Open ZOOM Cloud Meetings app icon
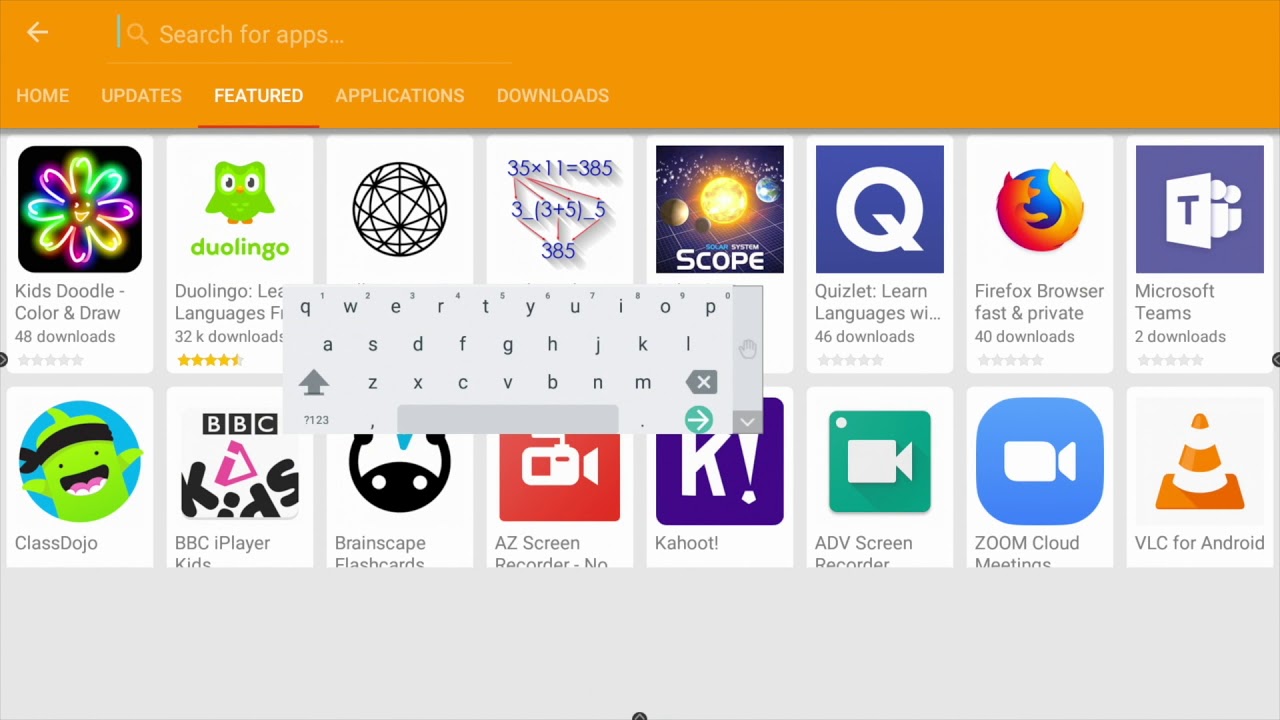Viewport: 1280px width, 720px height. point(1040,461)
